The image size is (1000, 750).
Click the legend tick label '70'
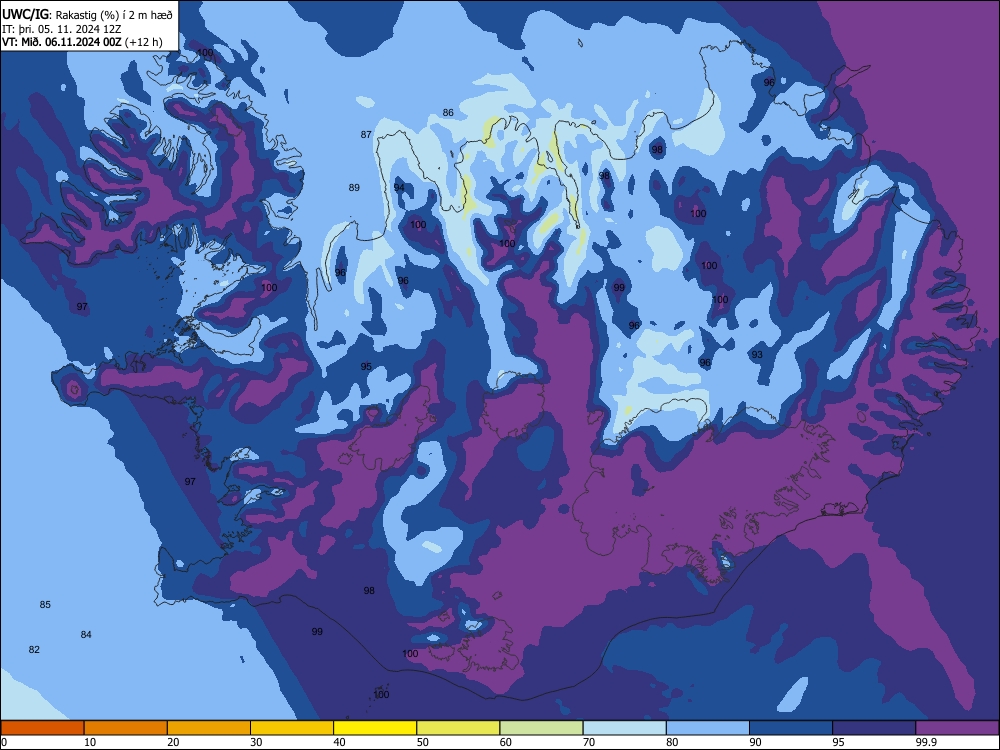coord(589,742)
